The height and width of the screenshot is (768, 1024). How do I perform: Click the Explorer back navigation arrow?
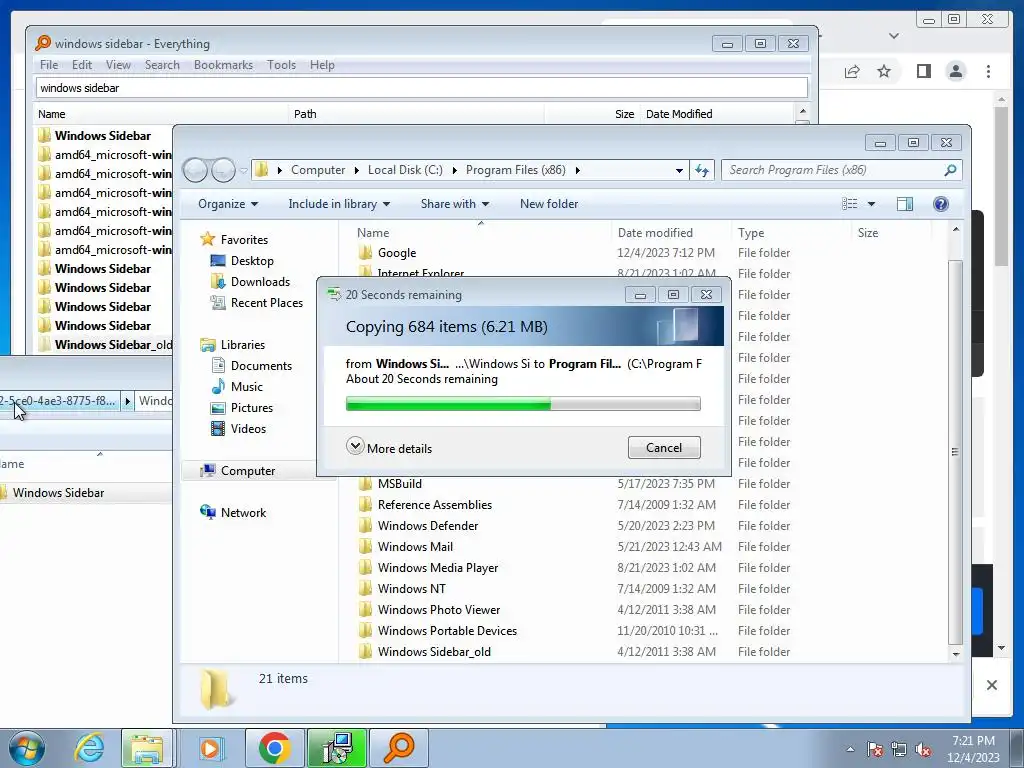(x=195, y=170)
